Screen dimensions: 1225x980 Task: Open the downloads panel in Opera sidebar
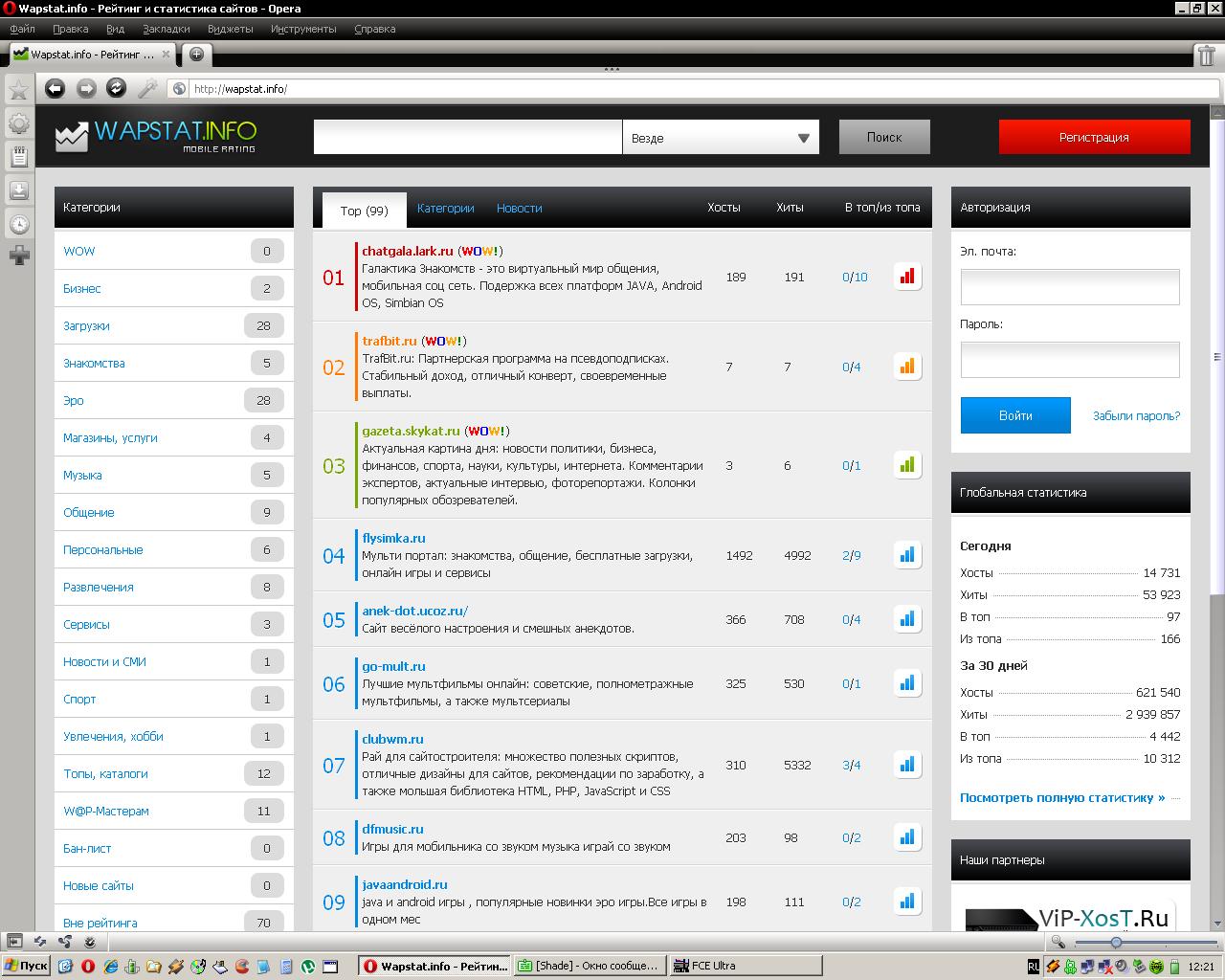(x=18, y=189)
